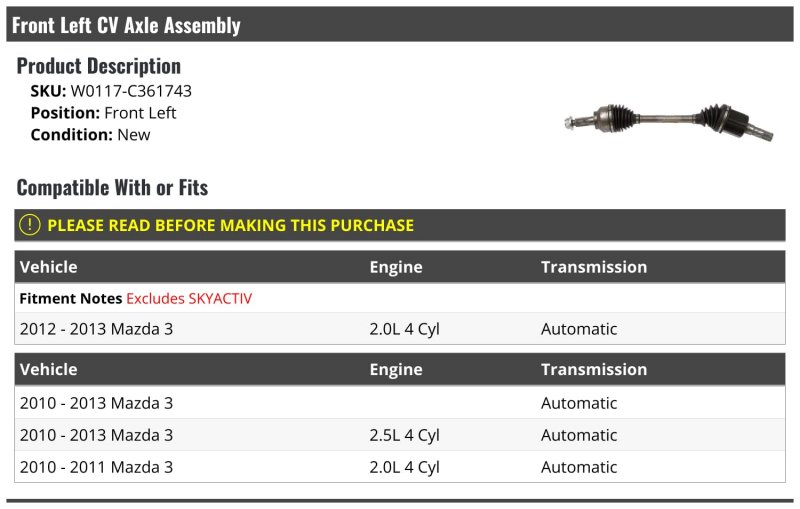Select the 2.5L 4 Cyl engine cell

coord(404,435)
